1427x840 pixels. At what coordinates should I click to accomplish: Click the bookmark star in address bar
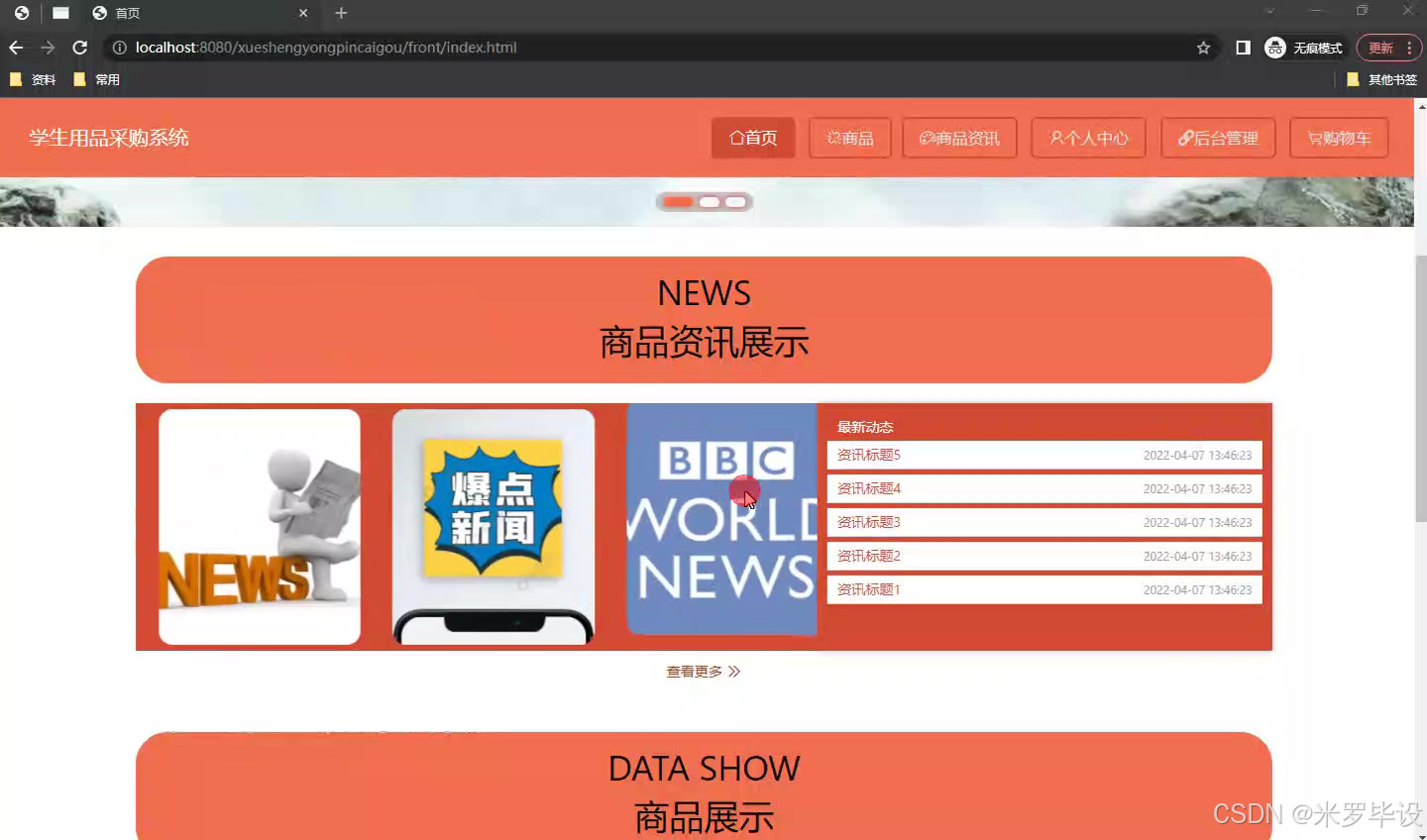[1202, 47]
